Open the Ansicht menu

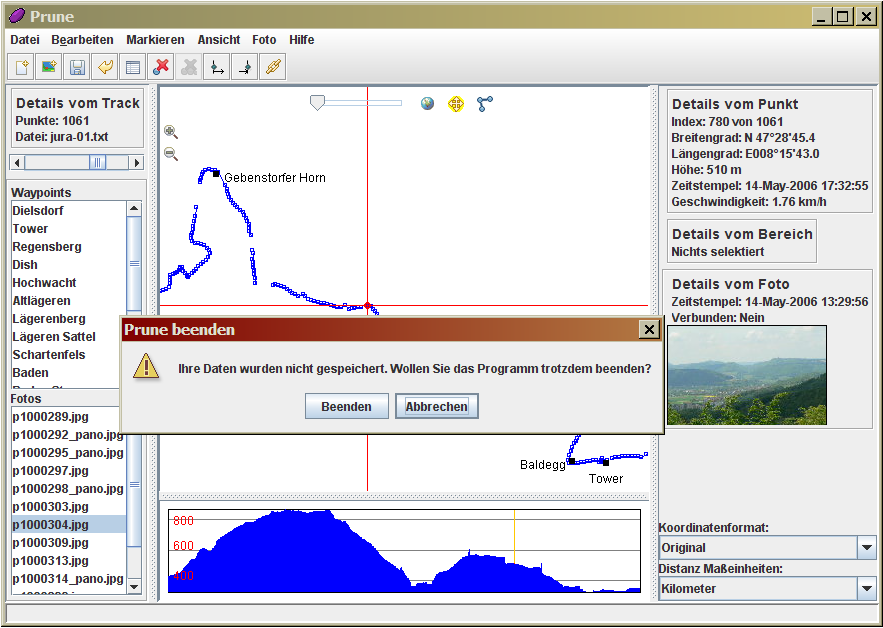point(219,40)
